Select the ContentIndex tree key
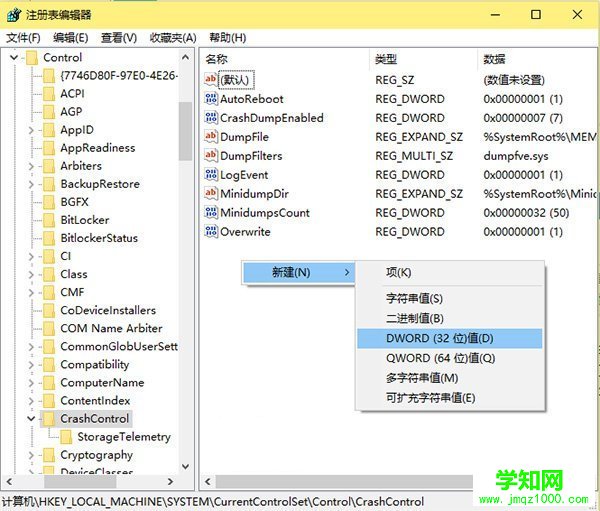The width and height of the screenshot is (600, 511). tap(95, 401)
